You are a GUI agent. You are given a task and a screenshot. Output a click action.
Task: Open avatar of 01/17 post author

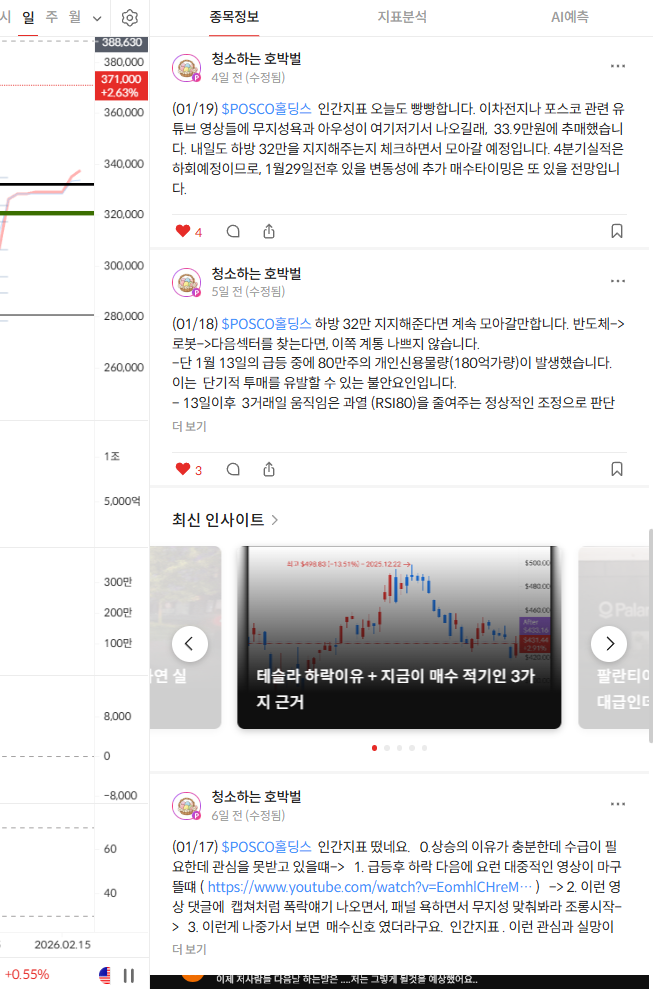(187, 806)
